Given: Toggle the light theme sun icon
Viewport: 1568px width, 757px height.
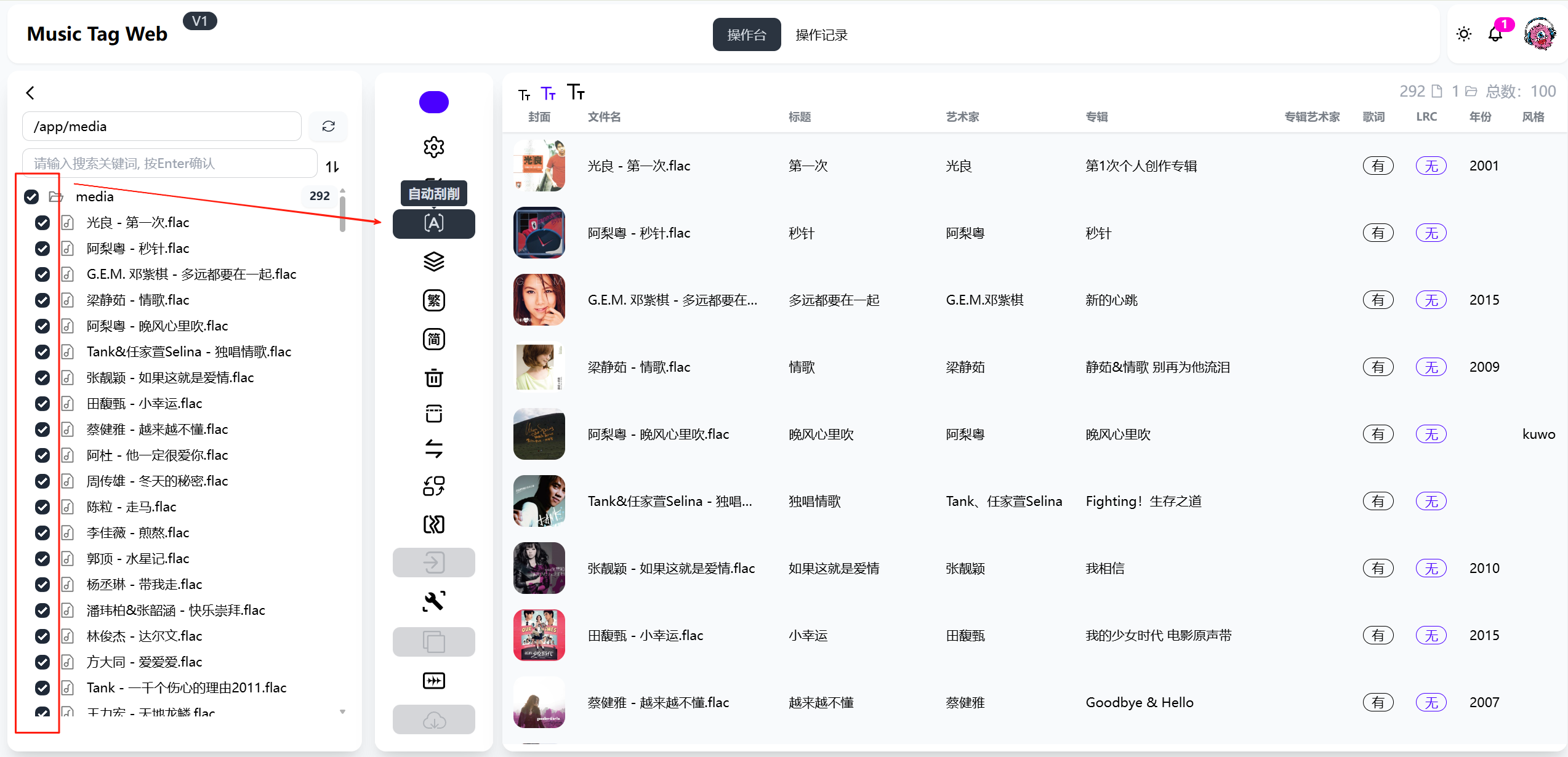Looking at the screenshot, I should pyautogui.click(x=1463, y=34).
